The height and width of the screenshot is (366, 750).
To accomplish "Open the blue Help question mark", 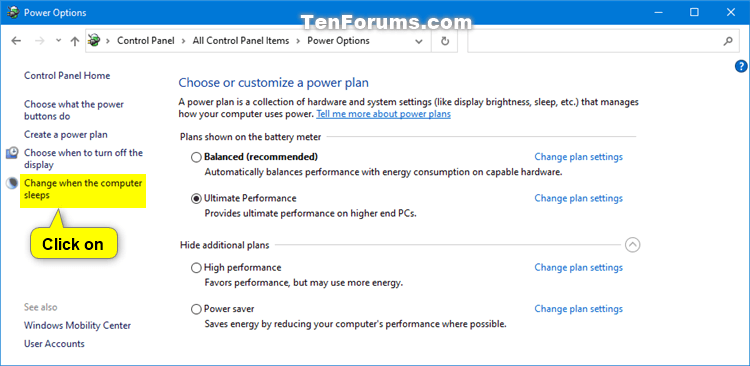I will coord(740,67).
